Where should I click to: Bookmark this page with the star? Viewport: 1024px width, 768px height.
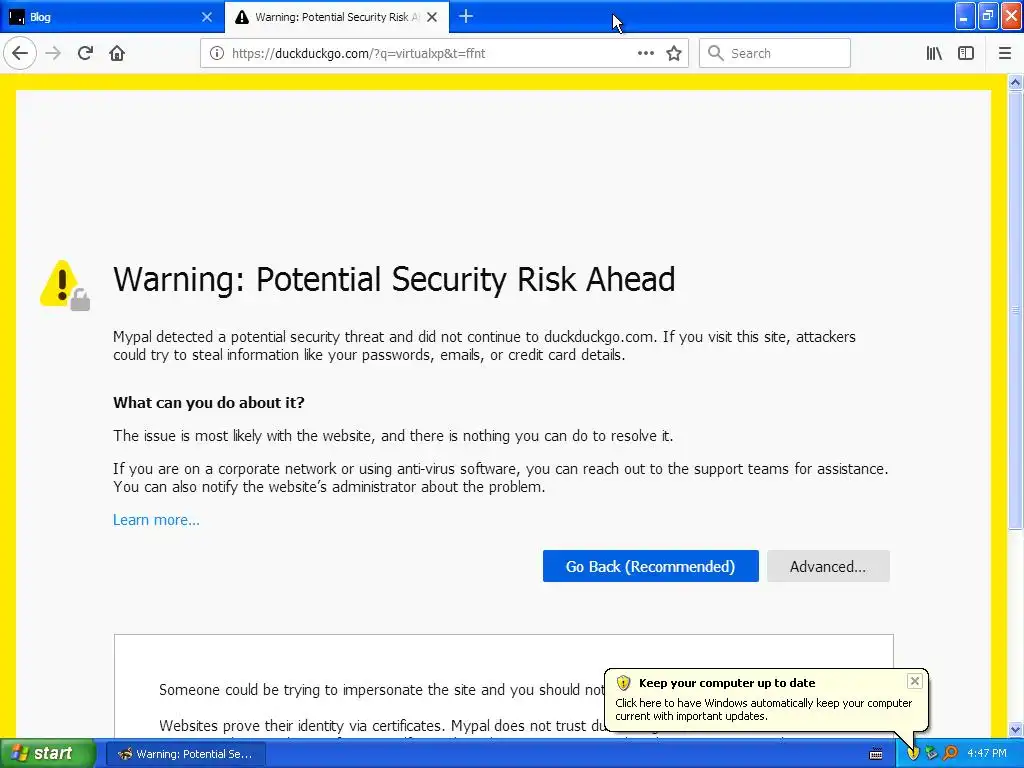coord(674,53)
